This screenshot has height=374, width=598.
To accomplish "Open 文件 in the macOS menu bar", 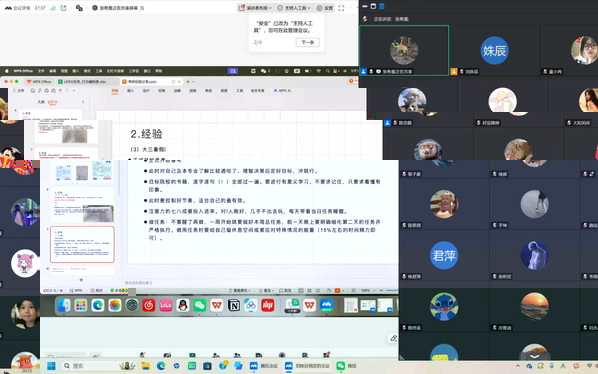I will point(41,71).
